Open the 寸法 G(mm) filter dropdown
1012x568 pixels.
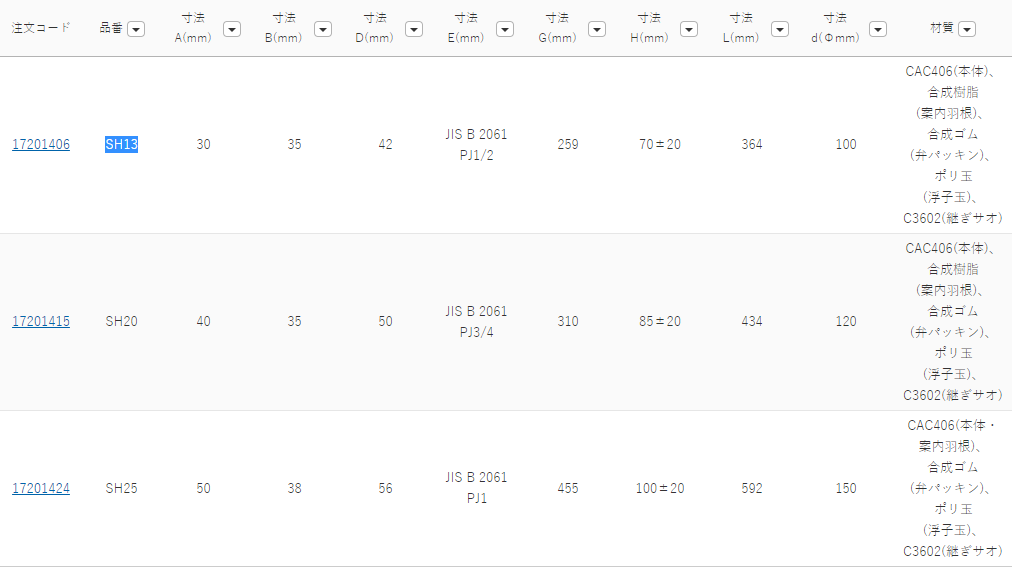coord(597,29)
